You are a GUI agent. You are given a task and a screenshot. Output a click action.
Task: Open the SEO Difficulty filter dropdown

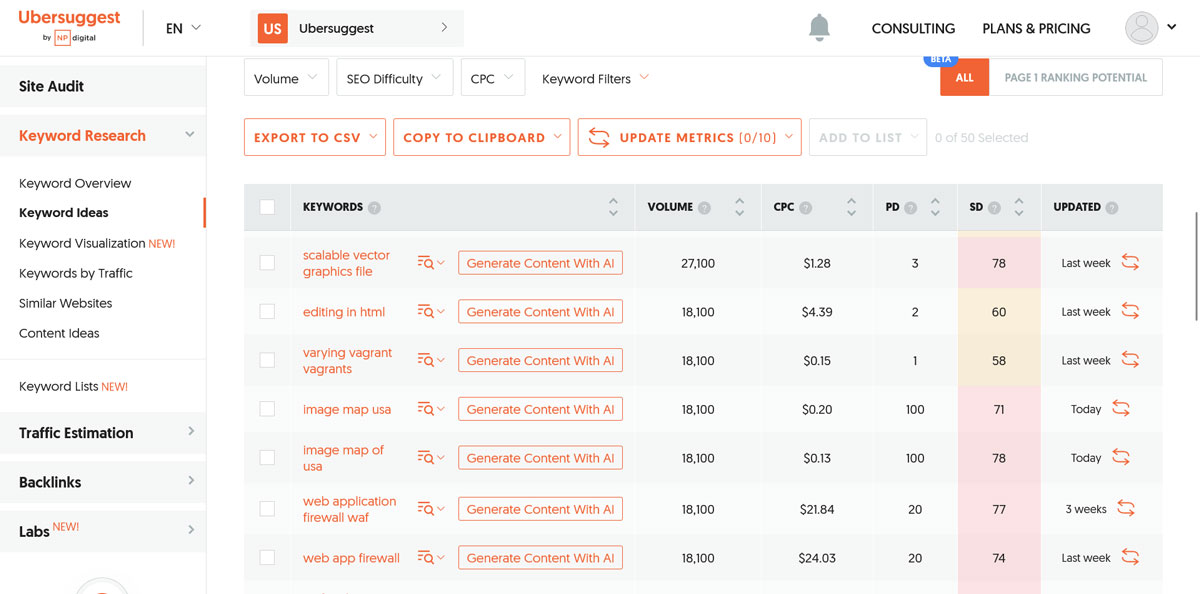395,79
